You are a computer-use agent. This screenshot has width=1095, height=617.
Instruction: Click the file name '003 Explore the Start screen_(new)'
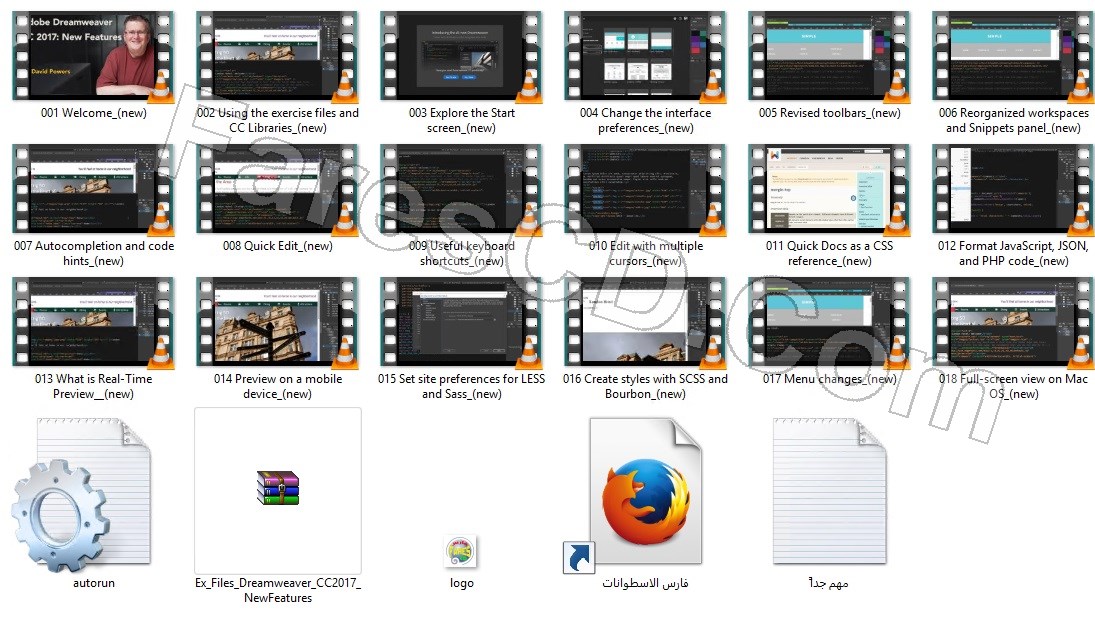coord(462,120)
